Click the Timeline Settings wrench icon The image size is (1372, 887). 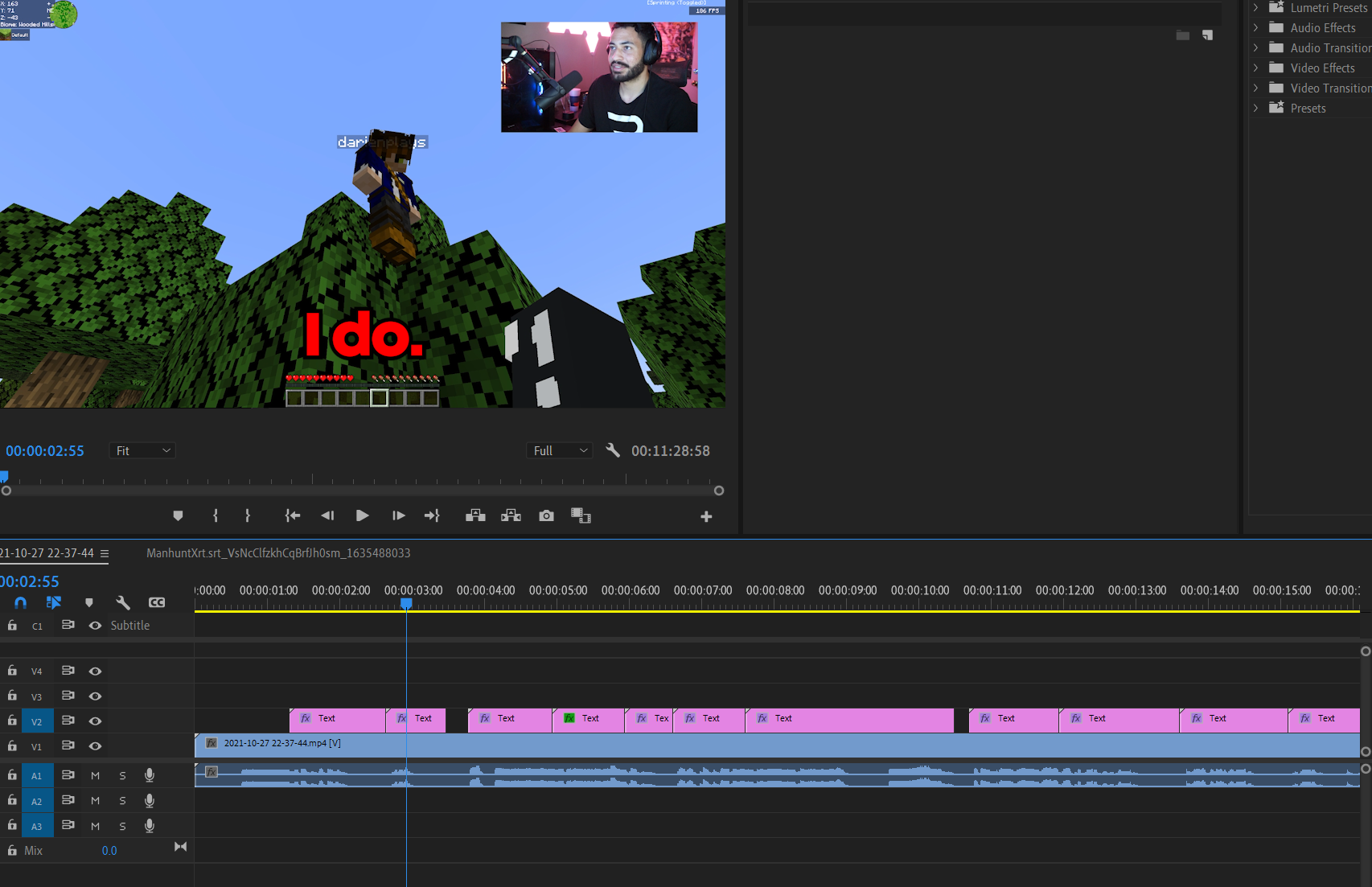(x=123, y=602)
